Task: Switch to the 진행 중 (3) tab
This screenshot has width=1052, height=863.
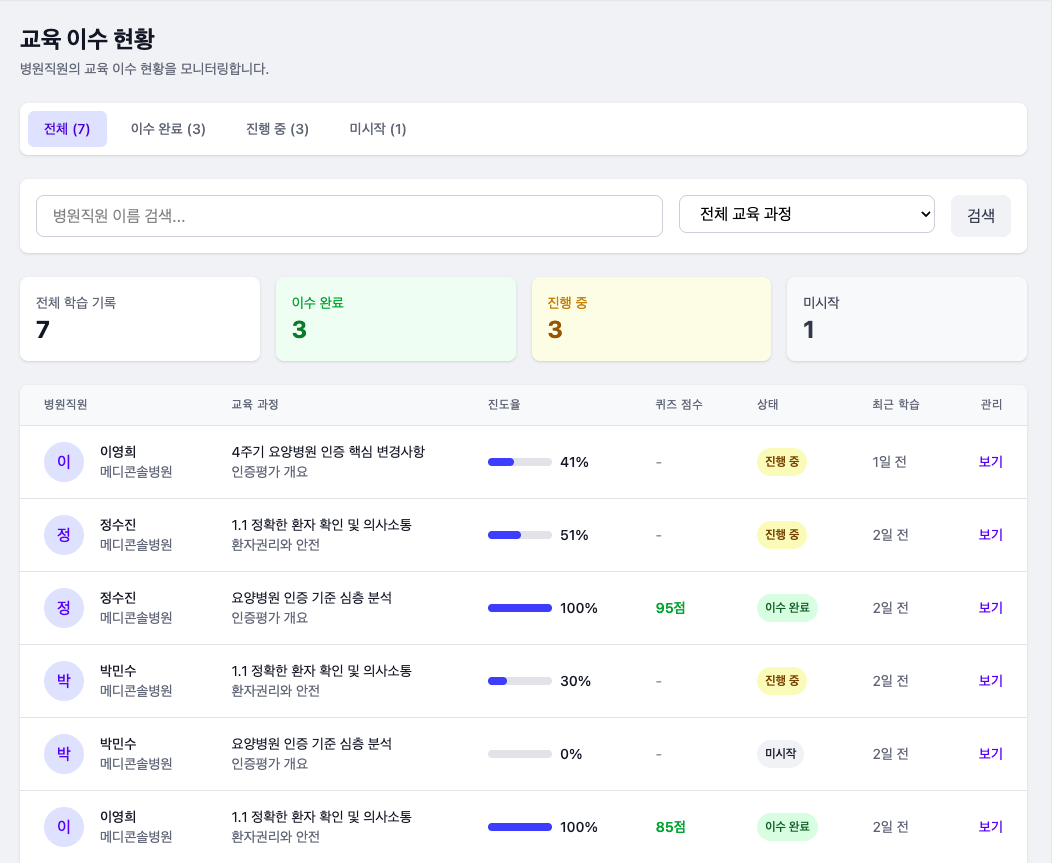Action: (276, 128)
